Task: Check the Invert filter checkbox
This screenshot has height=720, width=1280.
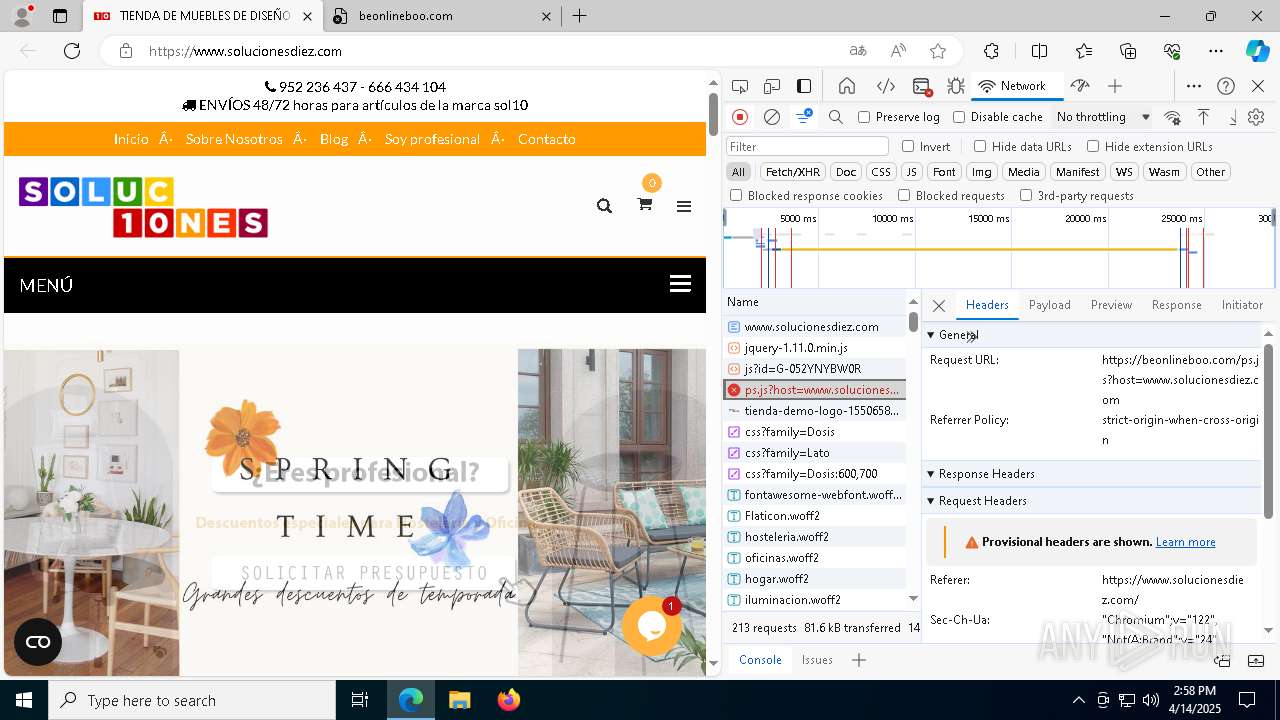Action: click(x=908, y=146)
